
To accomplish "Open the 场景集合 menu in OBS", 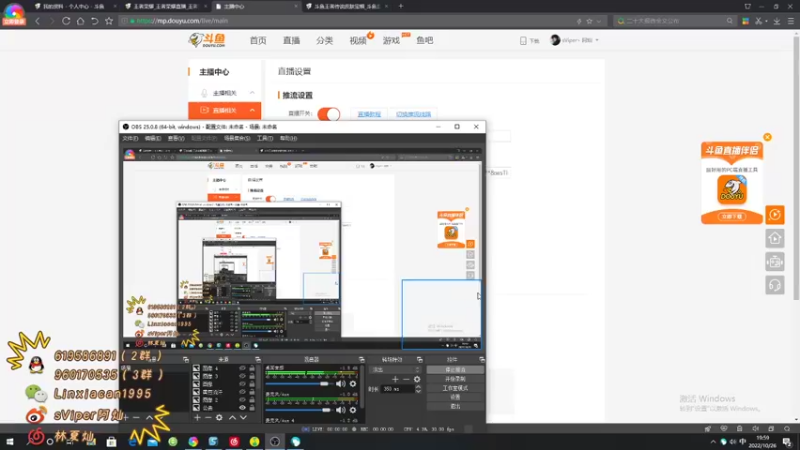I will point(237,138).
